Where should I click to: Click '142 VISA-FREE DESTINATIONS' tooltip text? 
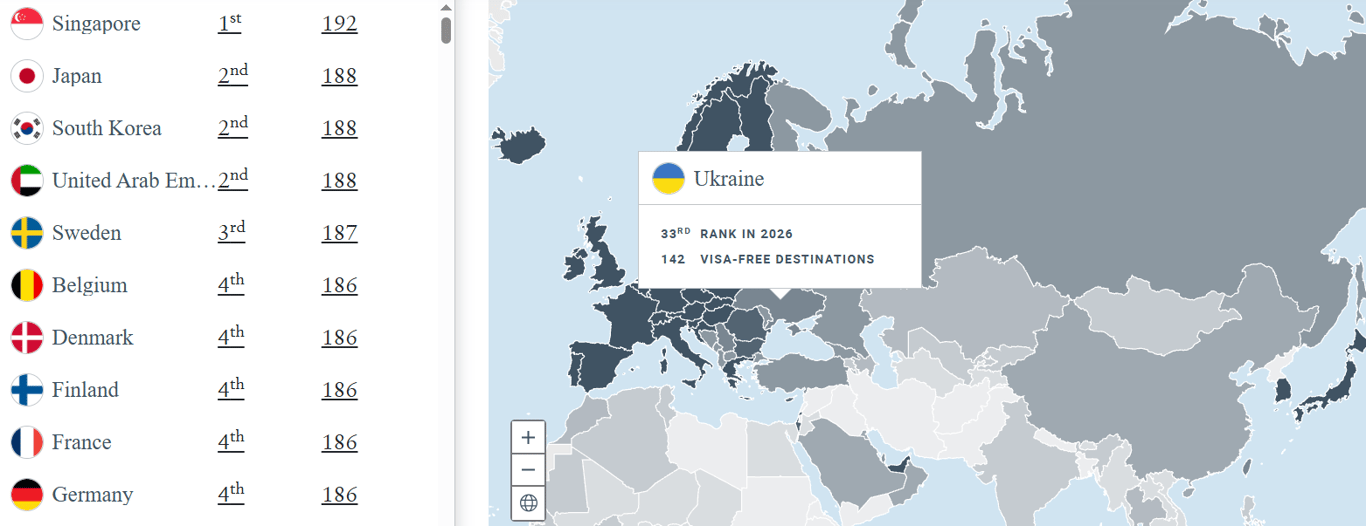(x=768, y=259)
